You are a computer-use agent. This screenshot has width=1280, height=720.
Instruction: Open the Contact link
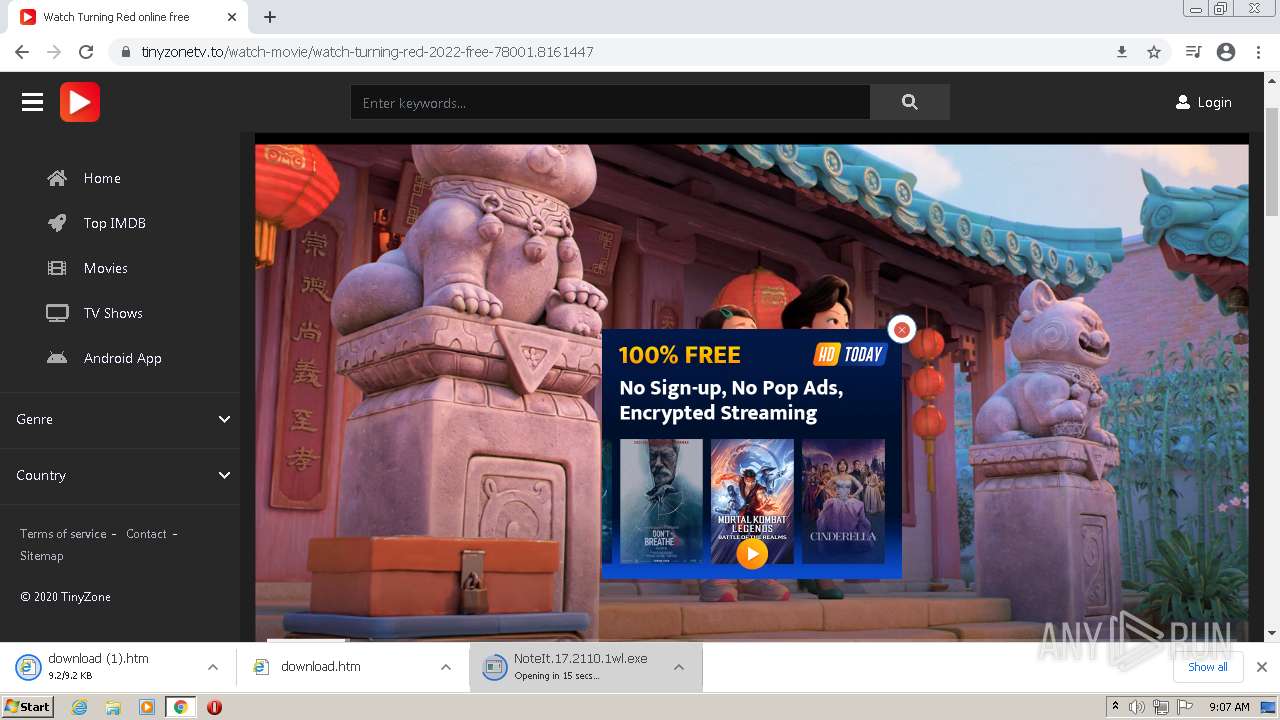pyautogui.click(x=146, y=534)
